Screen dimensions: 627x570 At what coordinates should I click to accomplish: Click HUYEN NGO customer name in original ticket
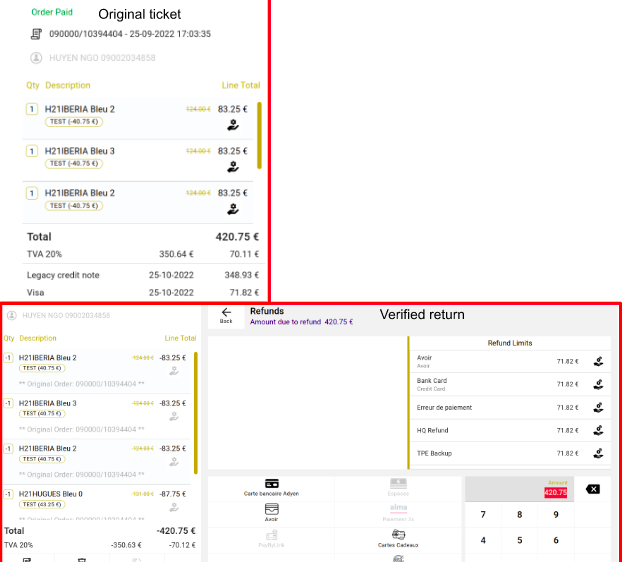tap(102, 58)
